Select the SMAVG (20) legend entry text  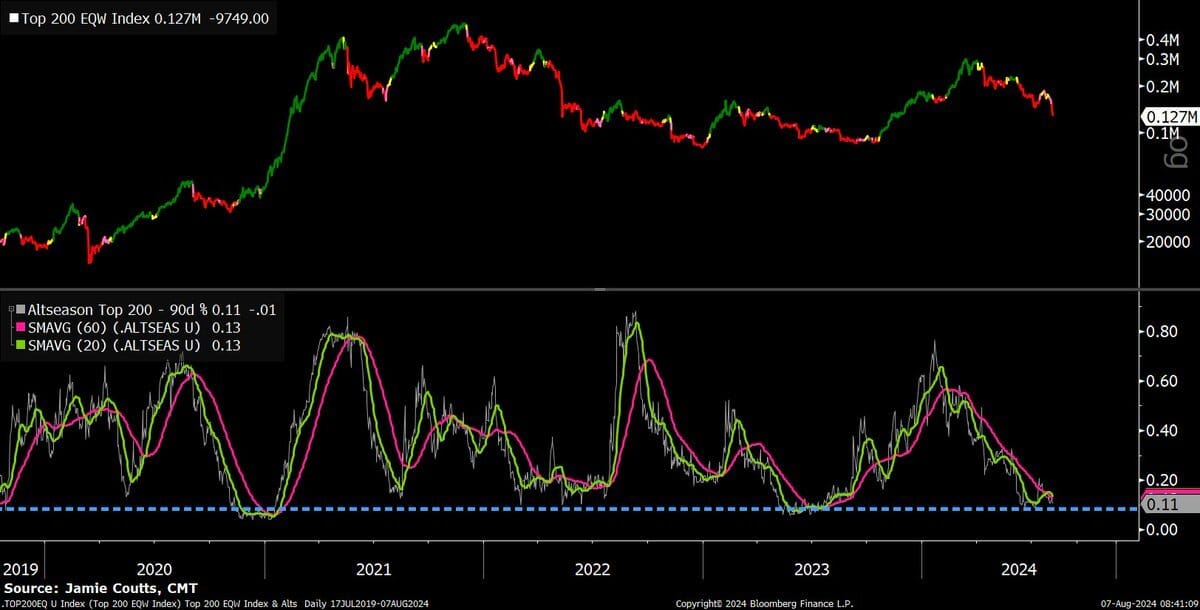click(115, 345)
